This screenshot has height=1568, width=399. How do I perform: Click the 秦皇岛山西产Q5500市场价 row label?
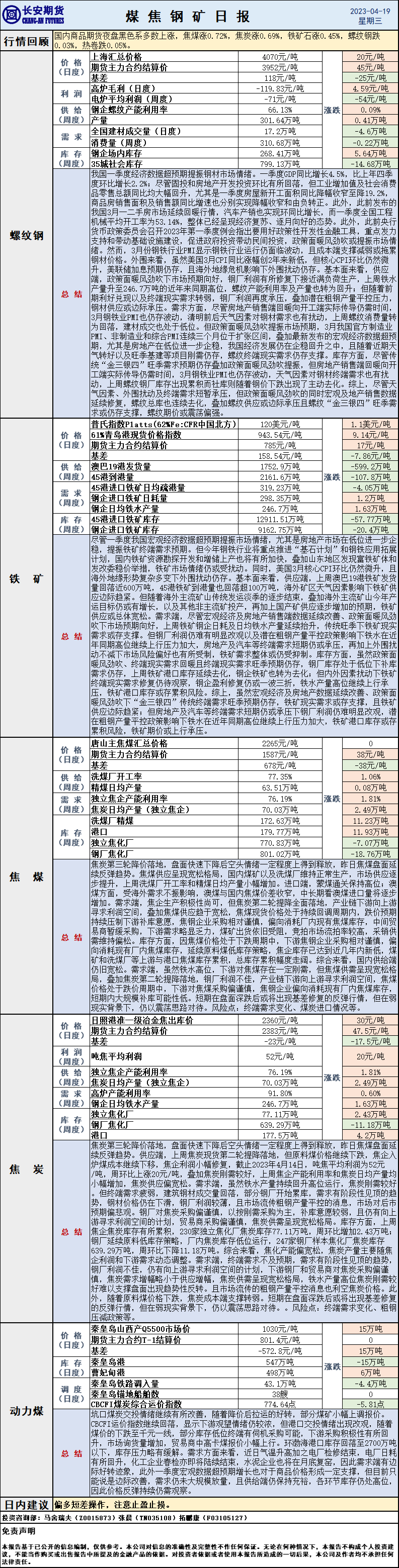click(x=140, y=1329)
